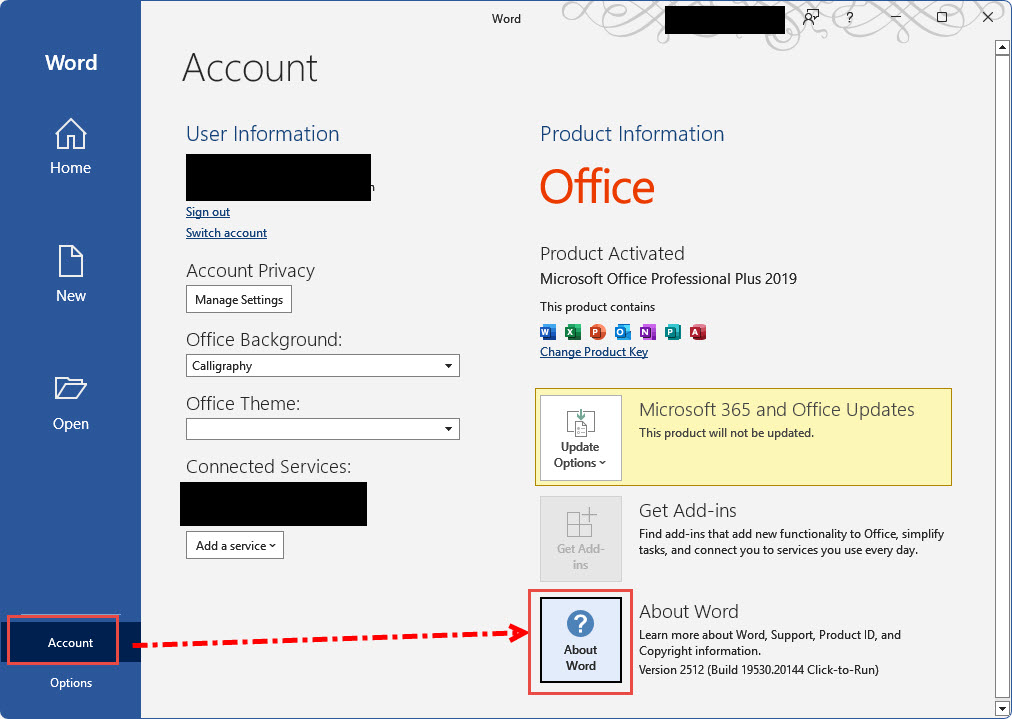Image resolution: width=1012 pixels, height=719 pixels.
Task: Open Help with the question mark icon
Action: tap(850, 18)
